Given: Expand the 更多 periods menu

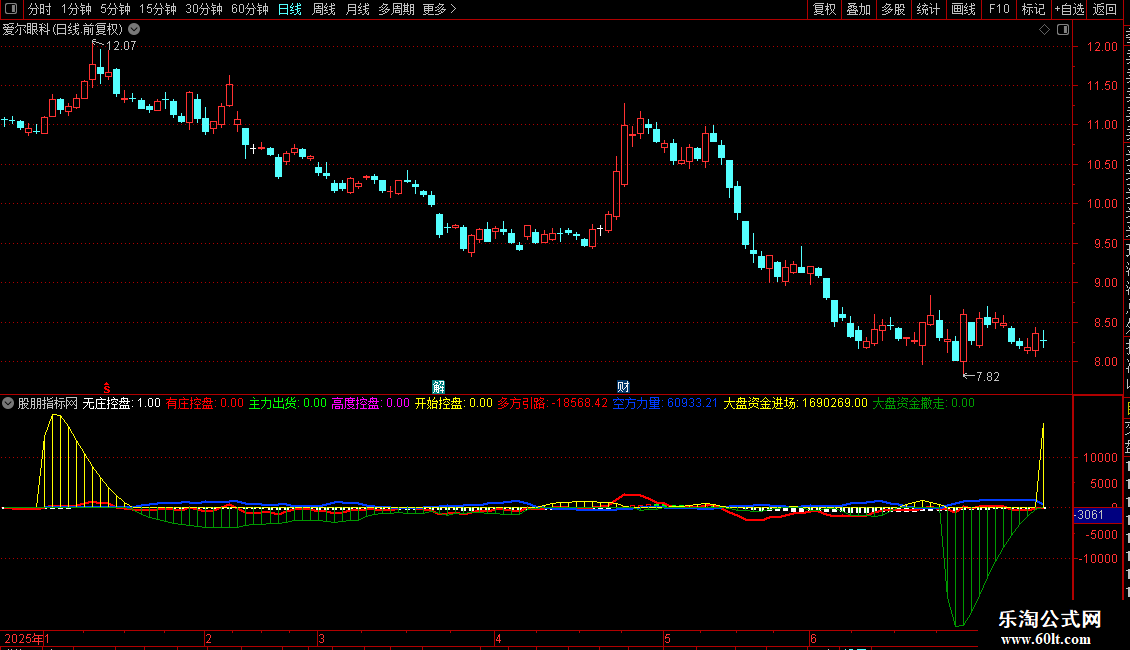Looking at the screenshot, I should 439,9.
